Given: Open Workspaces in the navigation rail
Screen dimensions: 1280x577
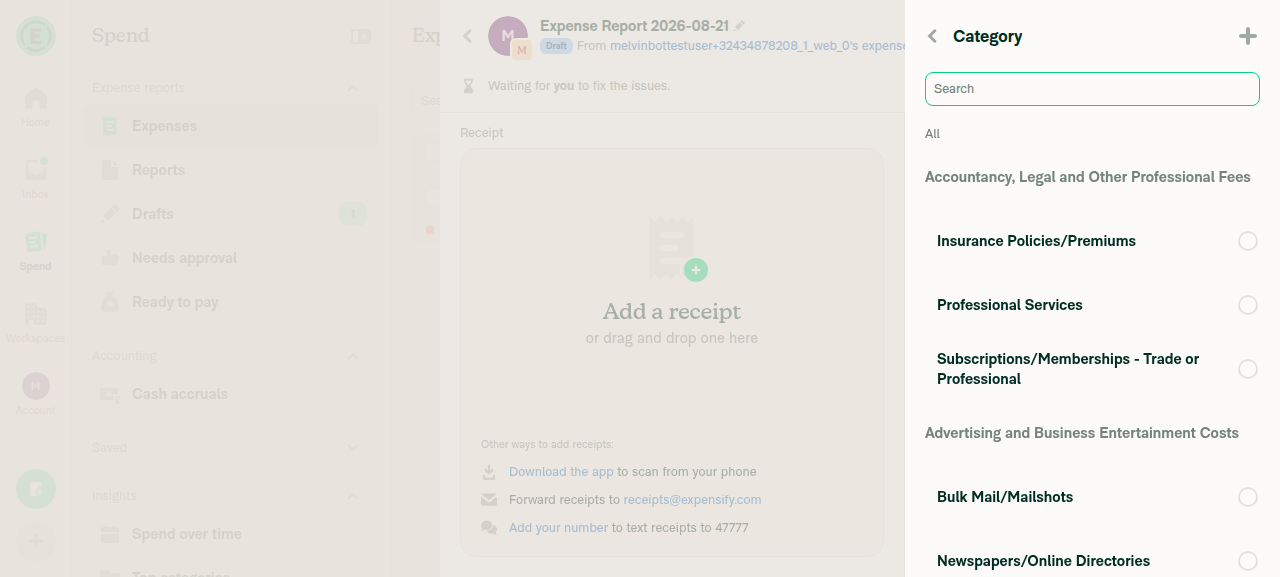Looking at the screenshot, I should tap(36, 323).
